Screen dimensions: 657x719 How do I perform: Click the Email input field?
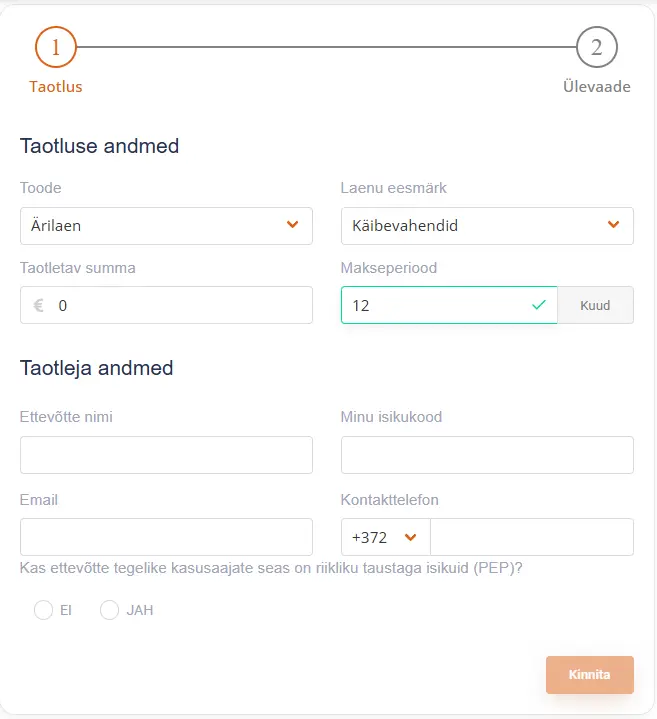(166, 537)
